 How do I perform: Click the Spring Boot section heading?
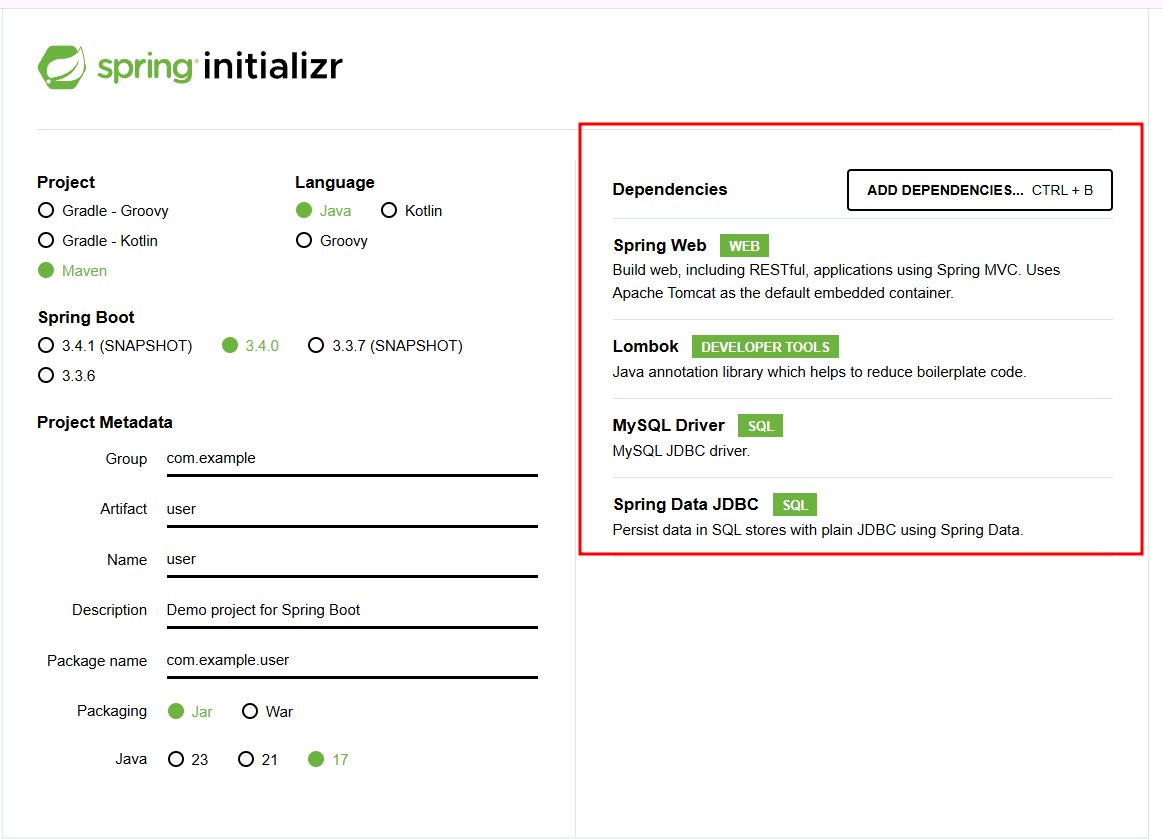click(86, 317)
